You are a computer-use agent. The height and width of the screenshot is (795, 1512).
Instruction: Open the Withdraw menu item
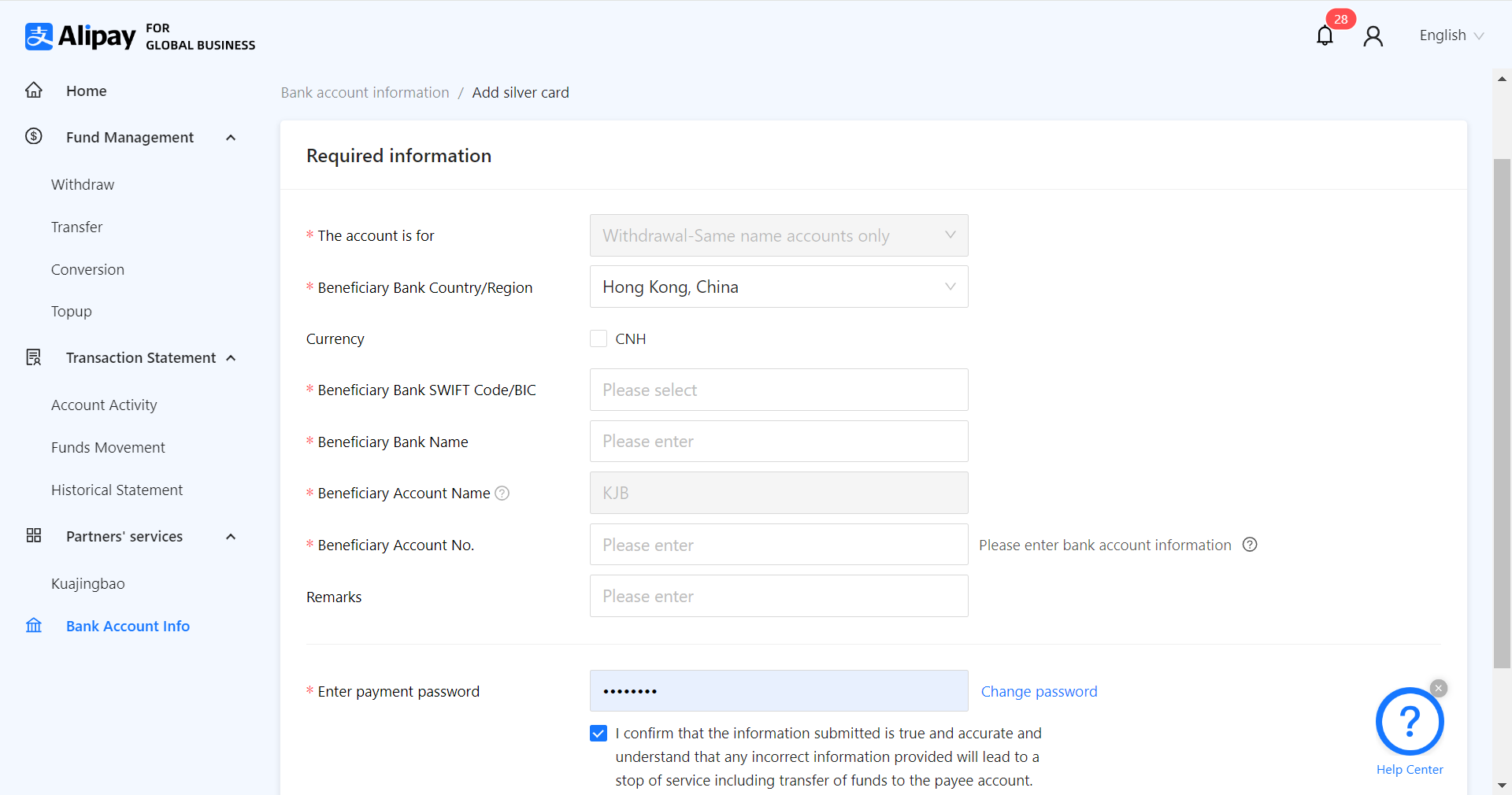pyautogui.click(x=83, y=185)
